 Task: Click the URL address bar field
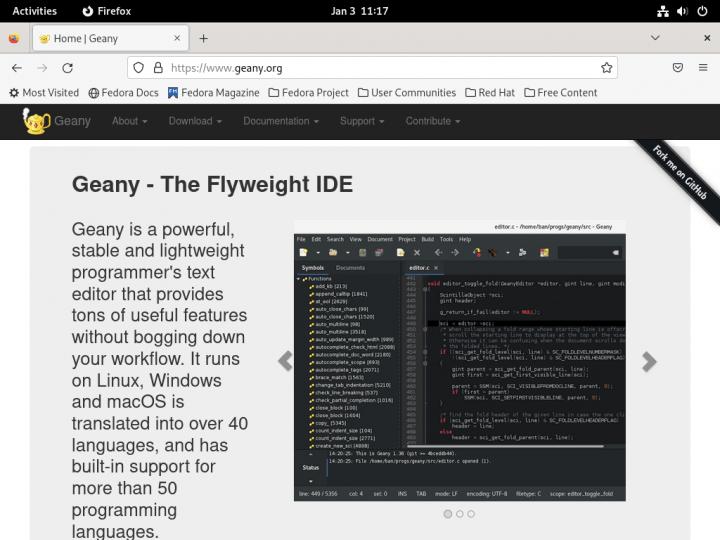pyautogui.click(x=380, y=68)
